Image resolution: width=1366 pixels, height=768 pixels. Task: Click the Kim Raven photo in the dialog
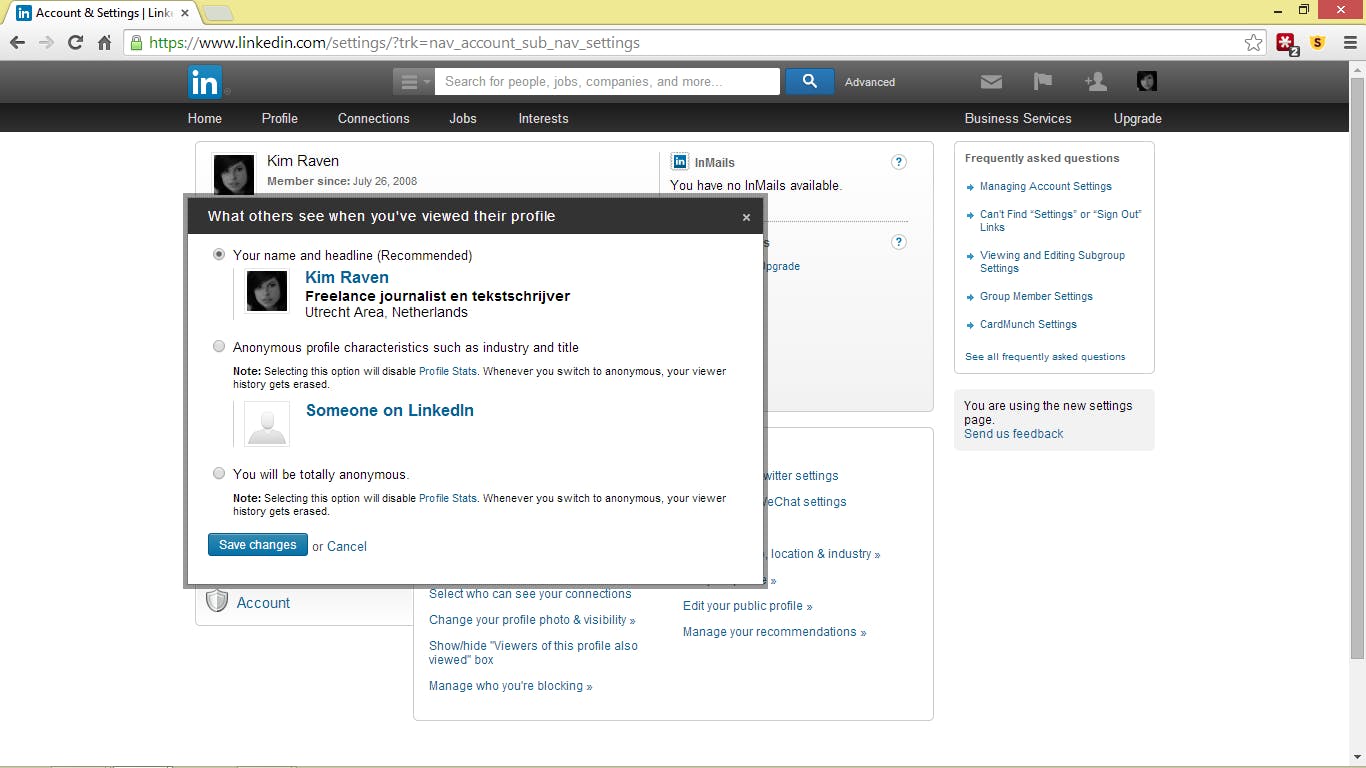pos(267,291)
